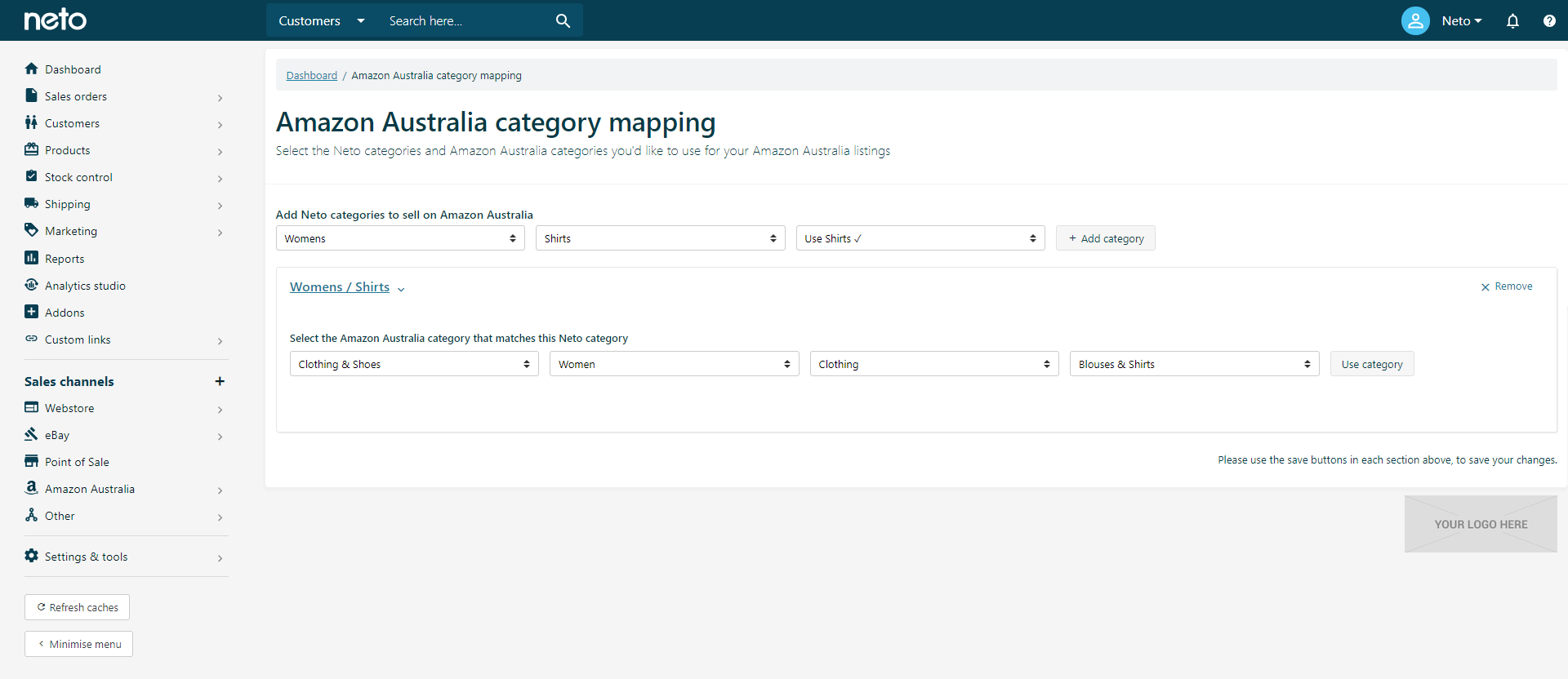Open the Clothing Amazon category dropdown
Viewport: 1568px width, 679px height.
(x=934, y=364)
